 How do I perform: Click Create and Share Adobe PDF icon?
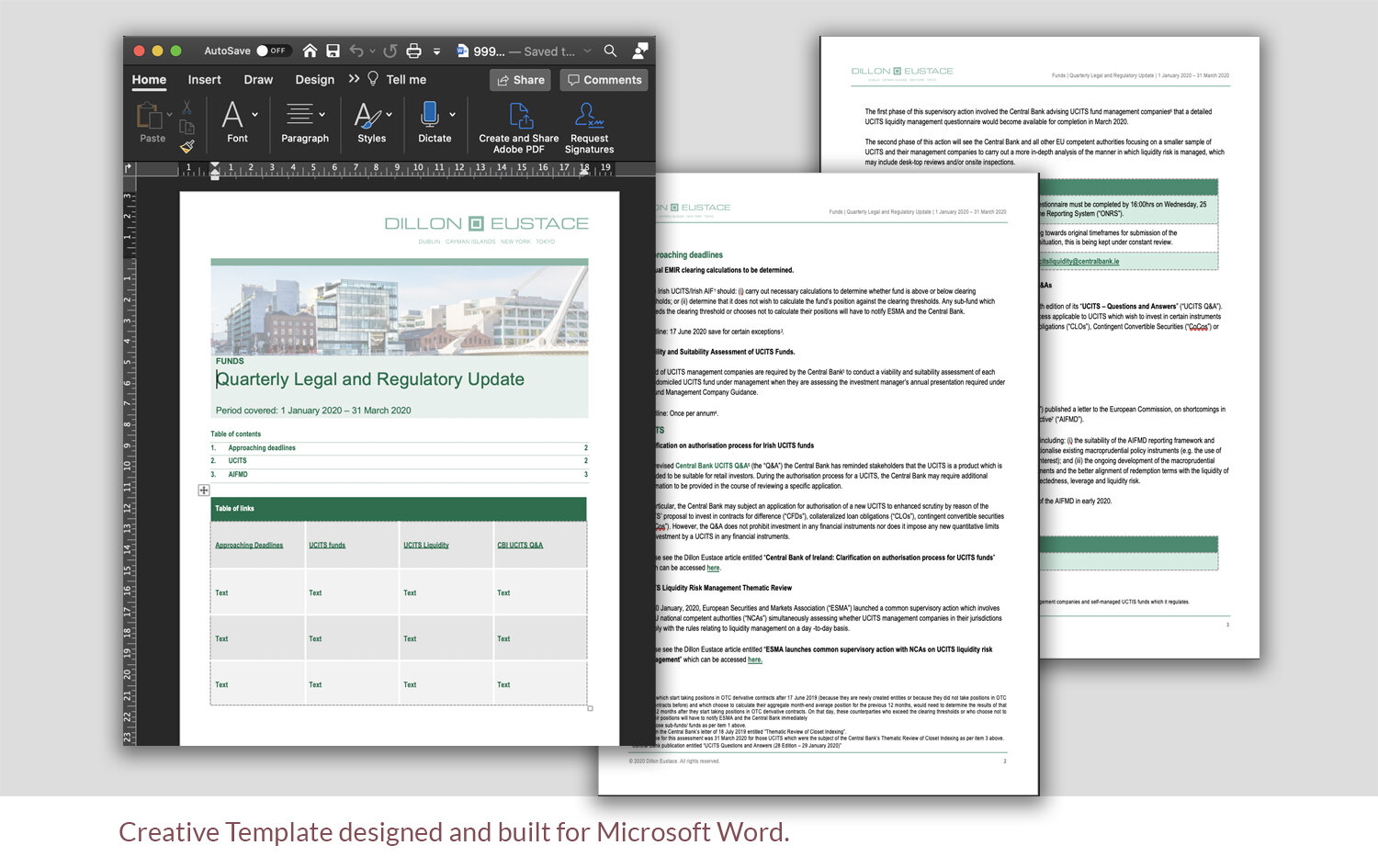(520, 116)
